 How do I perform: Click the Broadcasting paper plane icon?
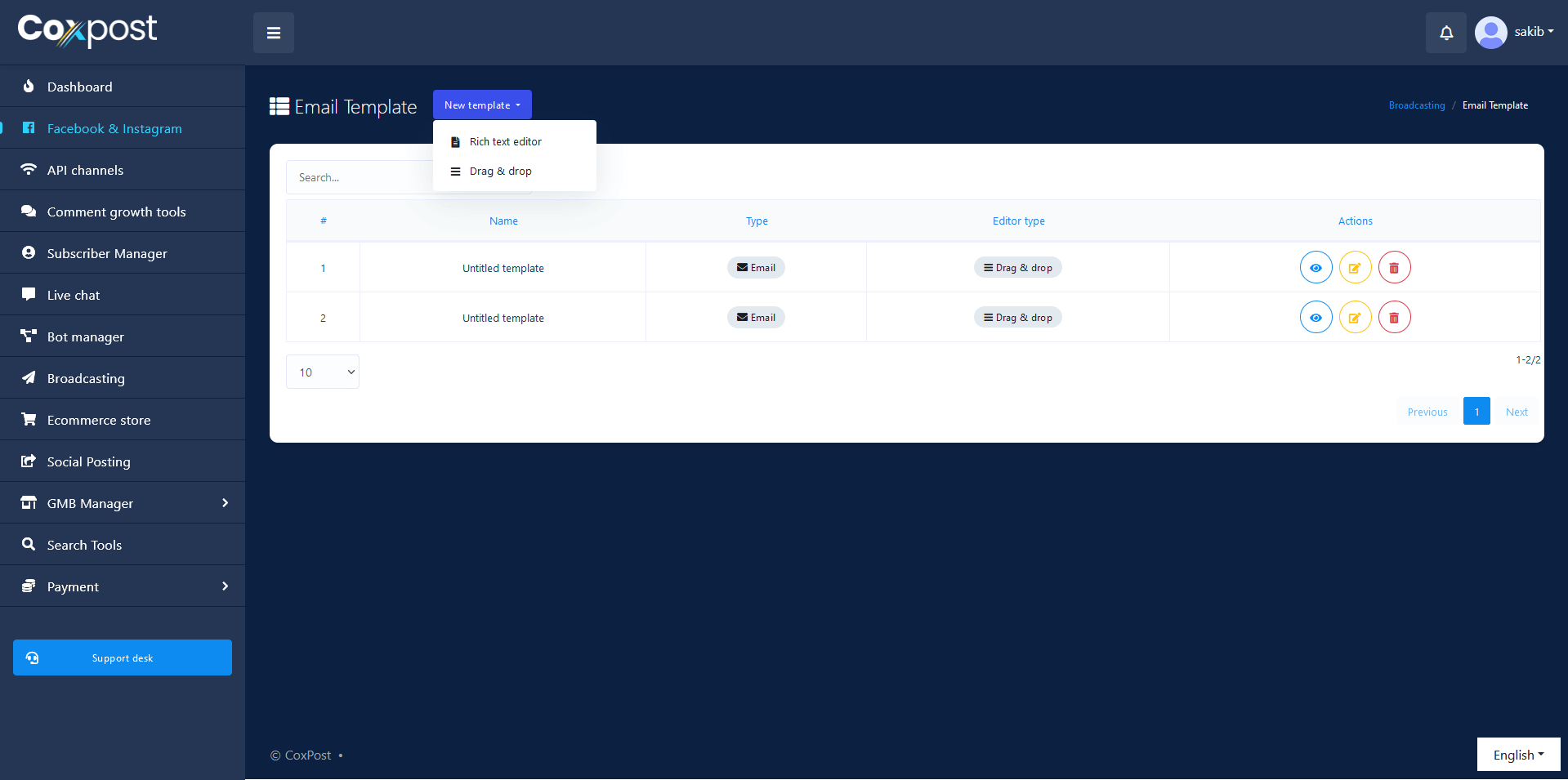[x=29, y=377]
